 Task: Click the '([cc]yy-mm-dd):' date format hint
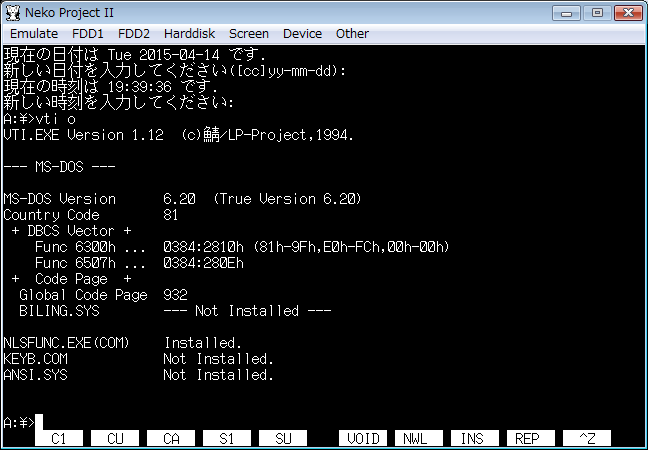(288, 71)
